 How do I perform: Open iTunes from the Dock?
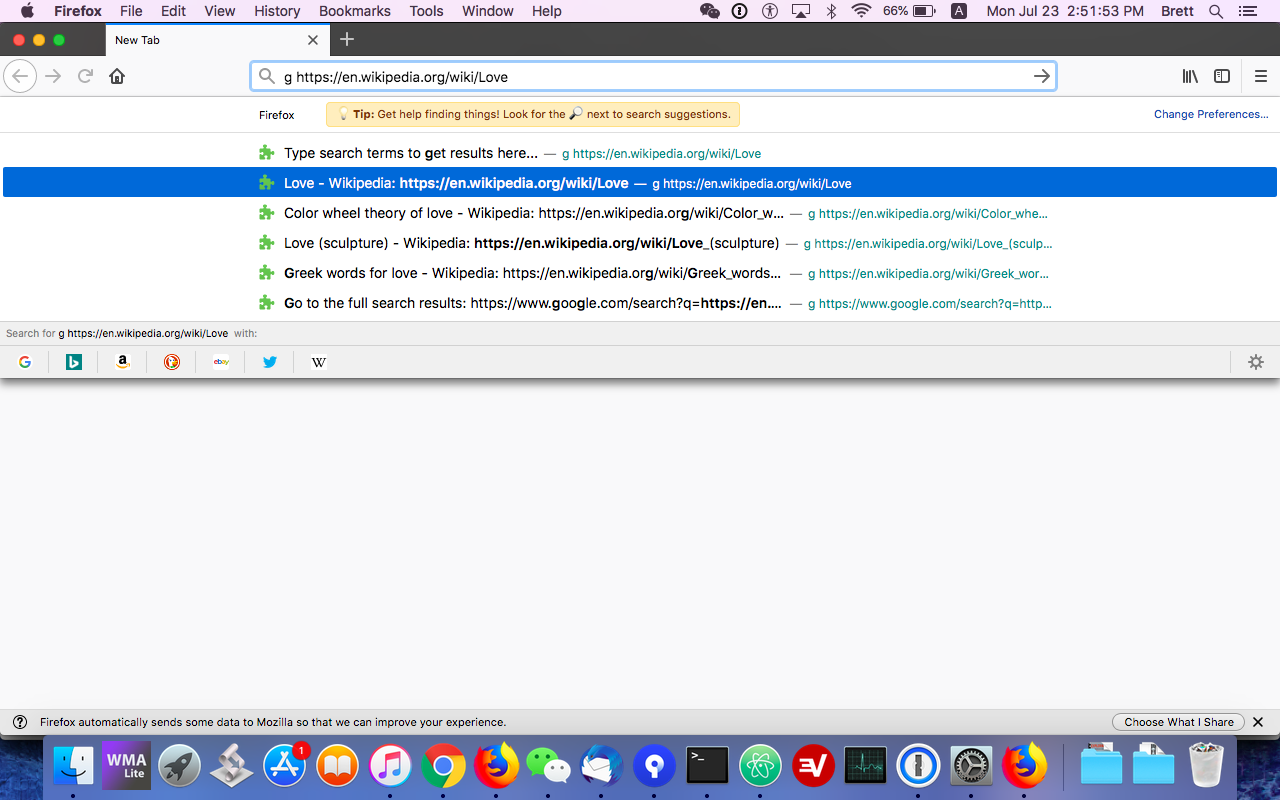point(390,767)
